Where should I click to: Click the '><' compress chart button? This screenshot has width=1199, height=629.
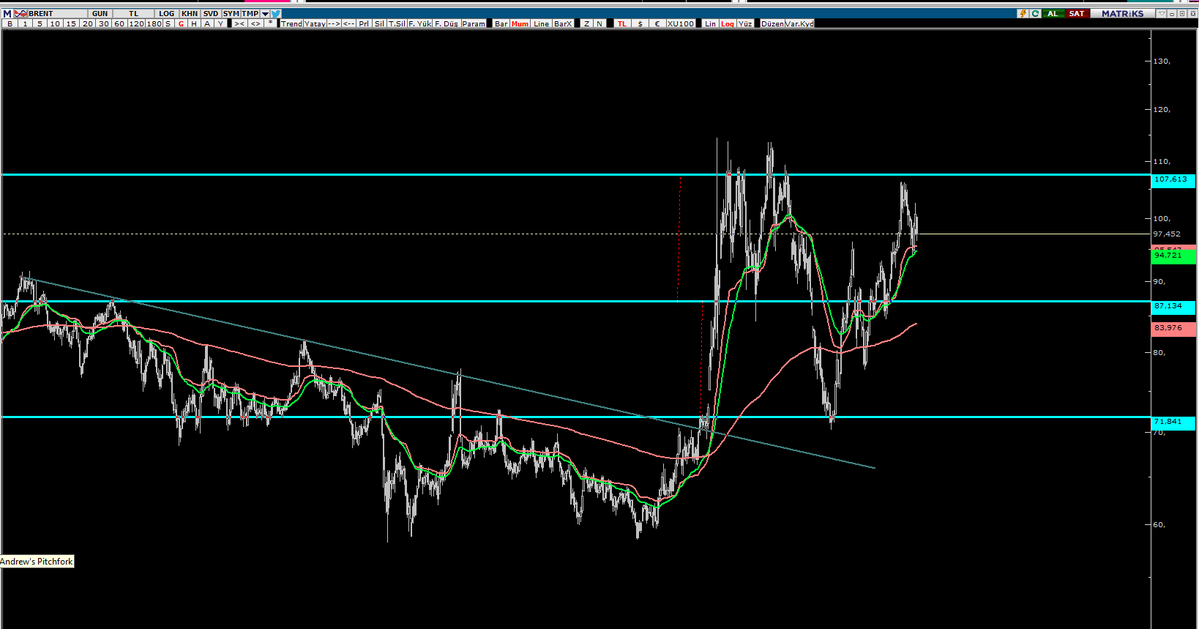click(x=239, y=24)
